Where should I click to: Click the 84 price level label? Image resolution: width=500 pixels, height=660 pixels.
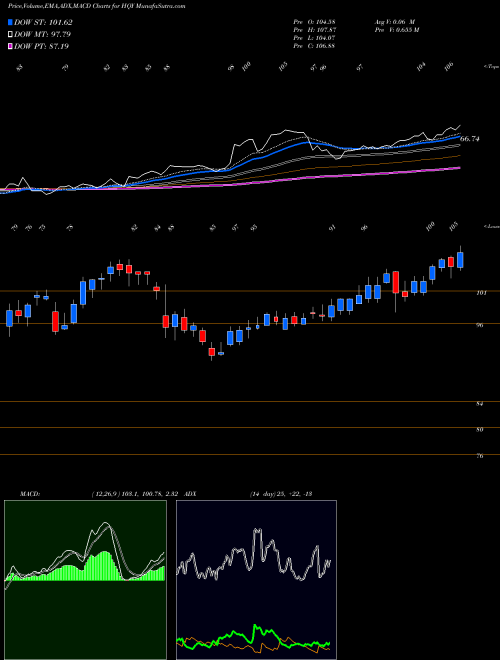(480, 404)
